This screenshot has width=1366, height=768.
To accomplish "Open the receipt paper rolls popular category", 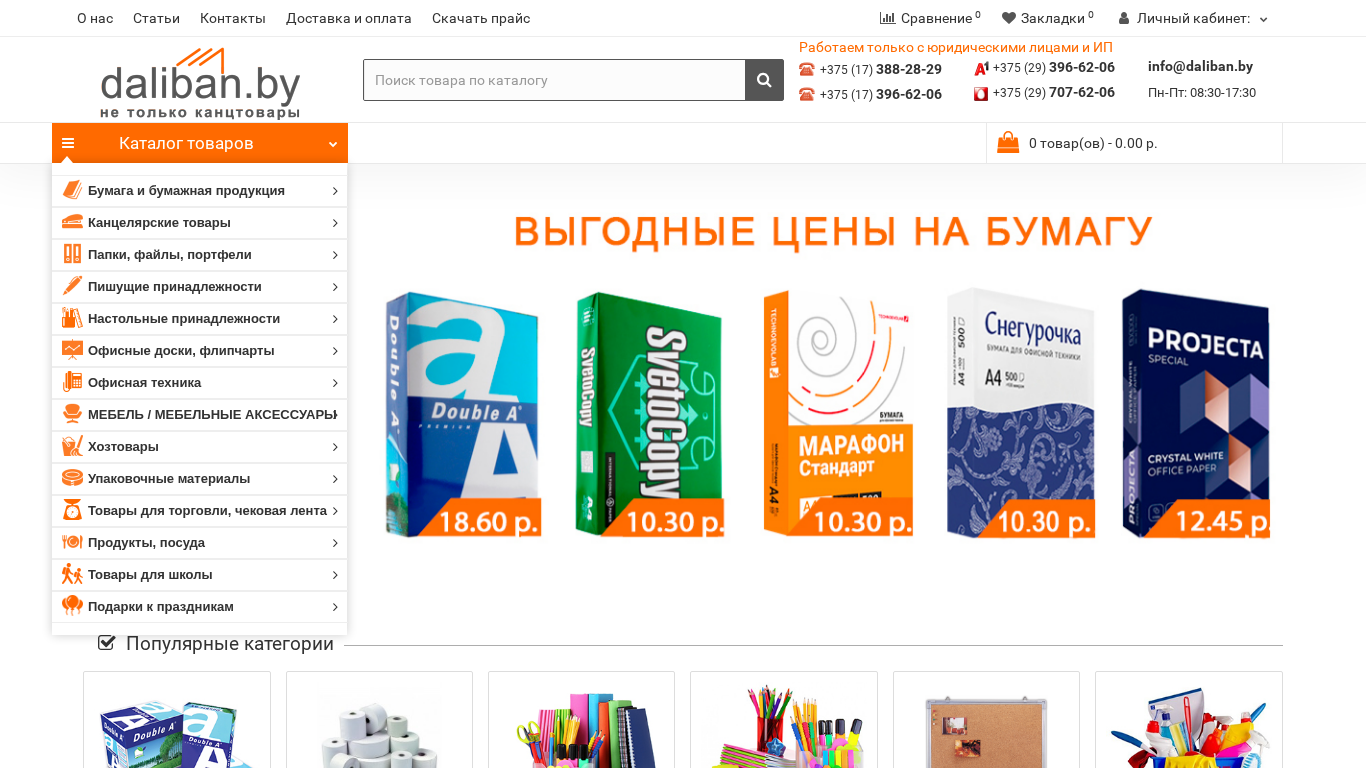I will point(379,720).
